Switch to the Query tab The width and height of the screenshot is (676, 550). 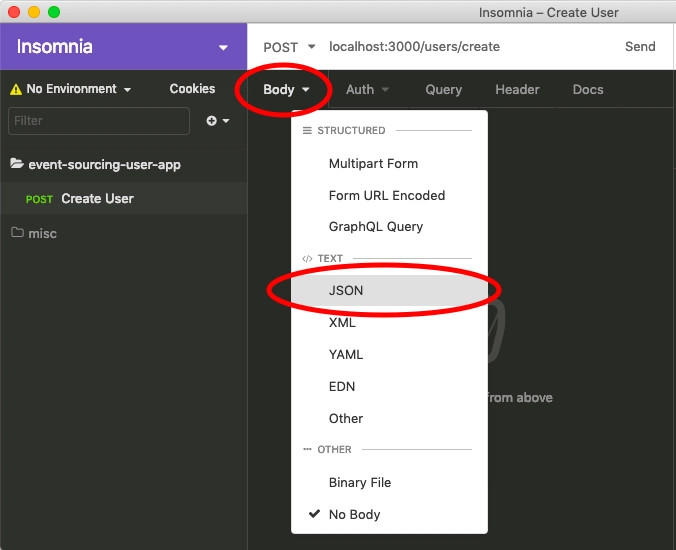tap(444, 90)
